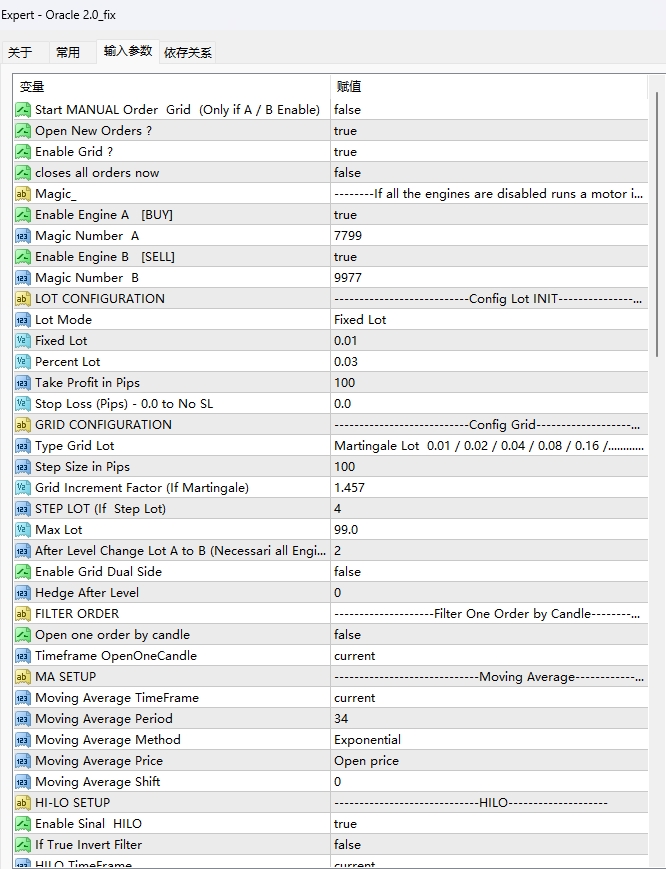The image size is (666, 869).
Task: Toggle the Open New Orders true value
Action: tap(489, 131)
